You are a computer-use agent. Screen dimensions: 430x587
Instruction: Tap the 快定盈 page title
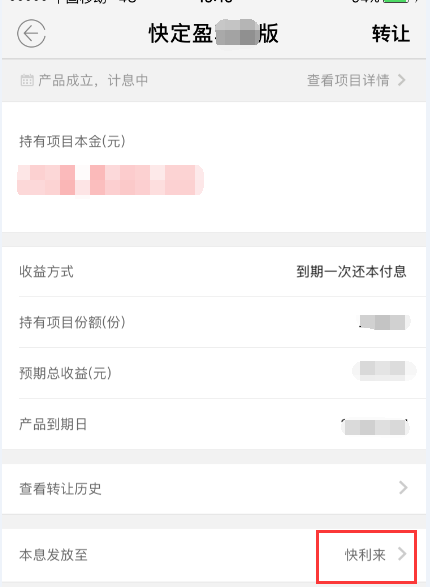pyautogui.click(x=214, y=33)
